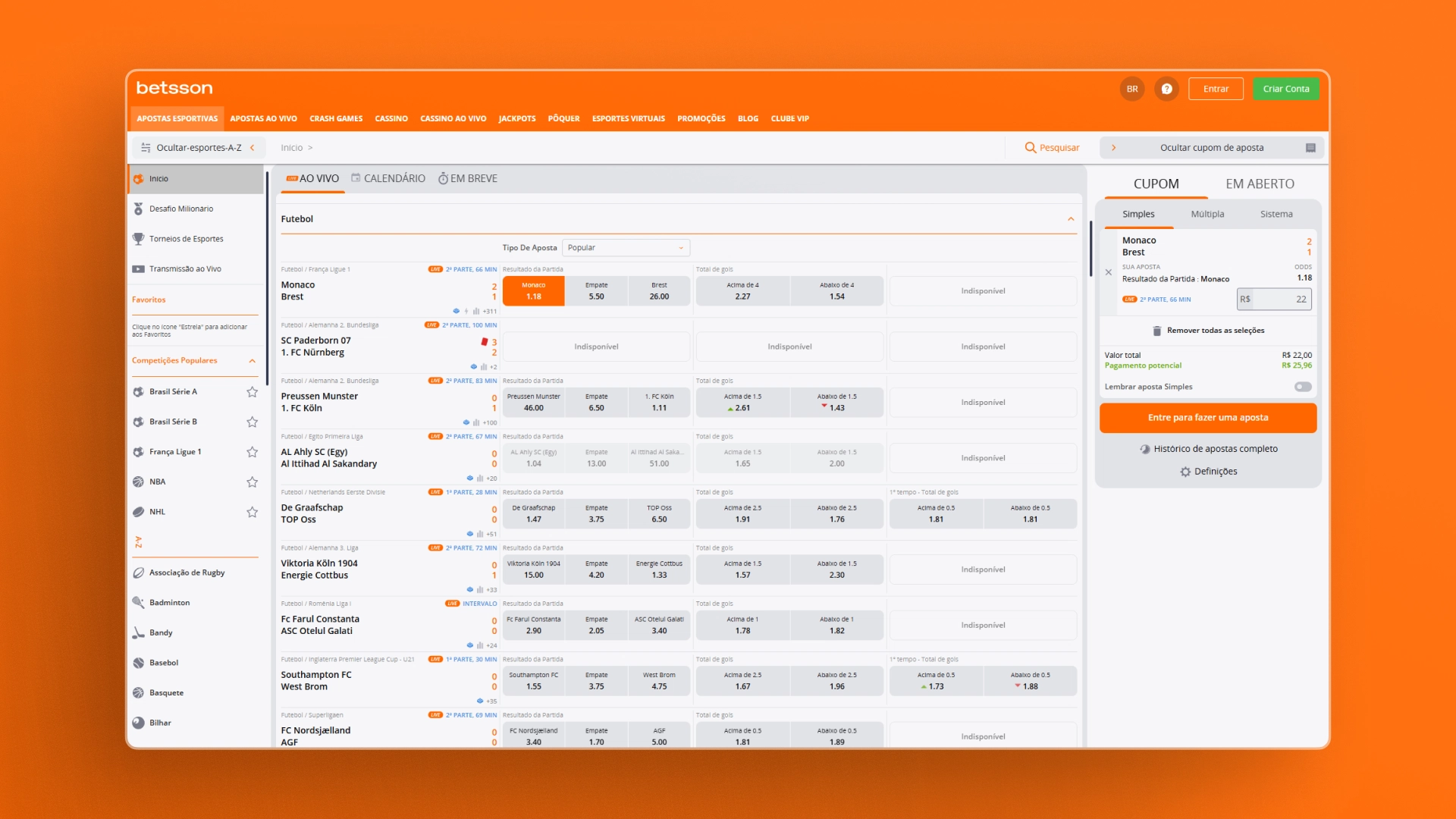Open Promoções menu item
This screenshot has width=1456, height=819.
[x=701, y=119]
